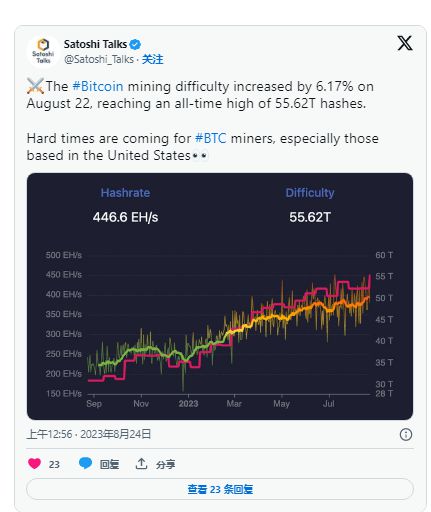Open the tweet info circle icon
Image resolution: width=431 pixels, height=512 pixels.
(406, 434)
